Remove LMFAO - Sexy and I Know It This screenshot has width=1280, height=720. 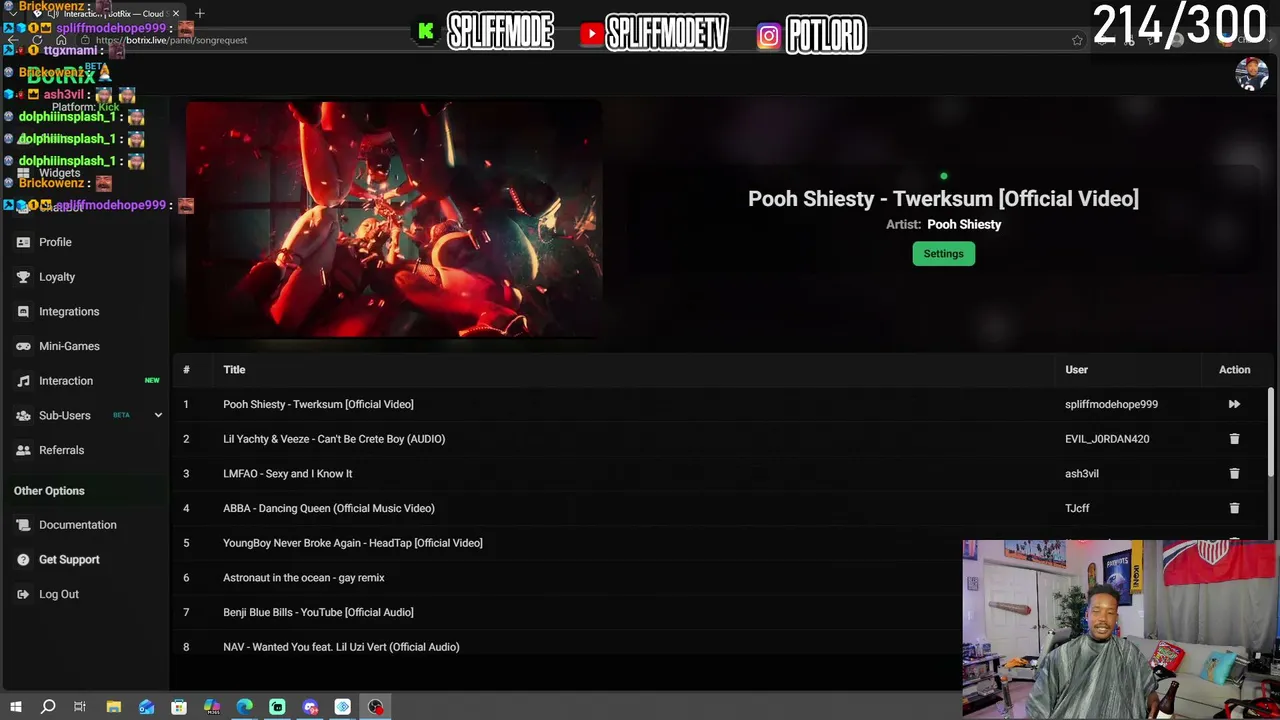coord(1234,474)
